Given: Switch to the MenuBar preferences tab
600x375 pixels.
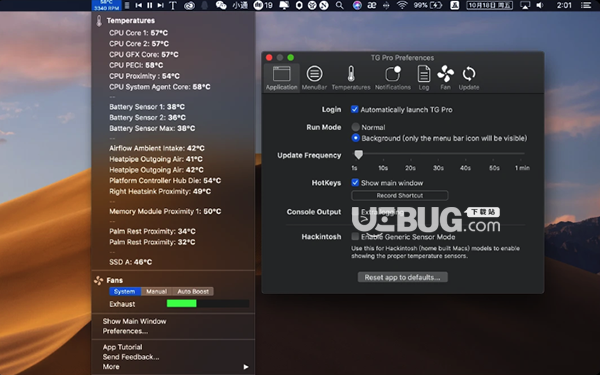Looking at the screenshot, I should click(314, 78).
